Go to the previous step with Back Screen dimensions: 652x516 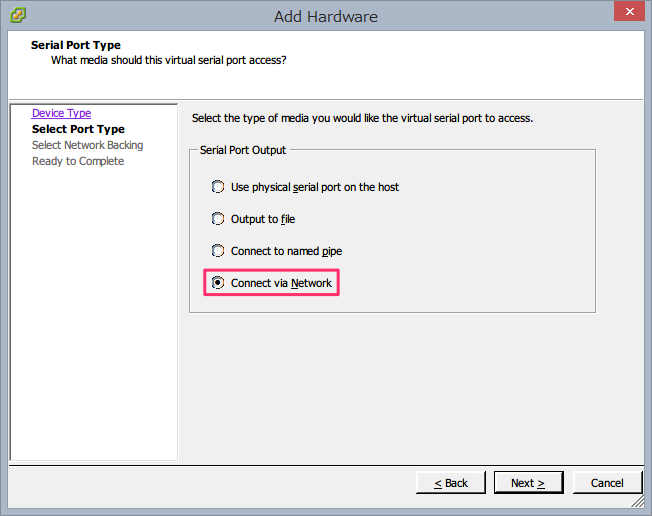tap(451, 483)
